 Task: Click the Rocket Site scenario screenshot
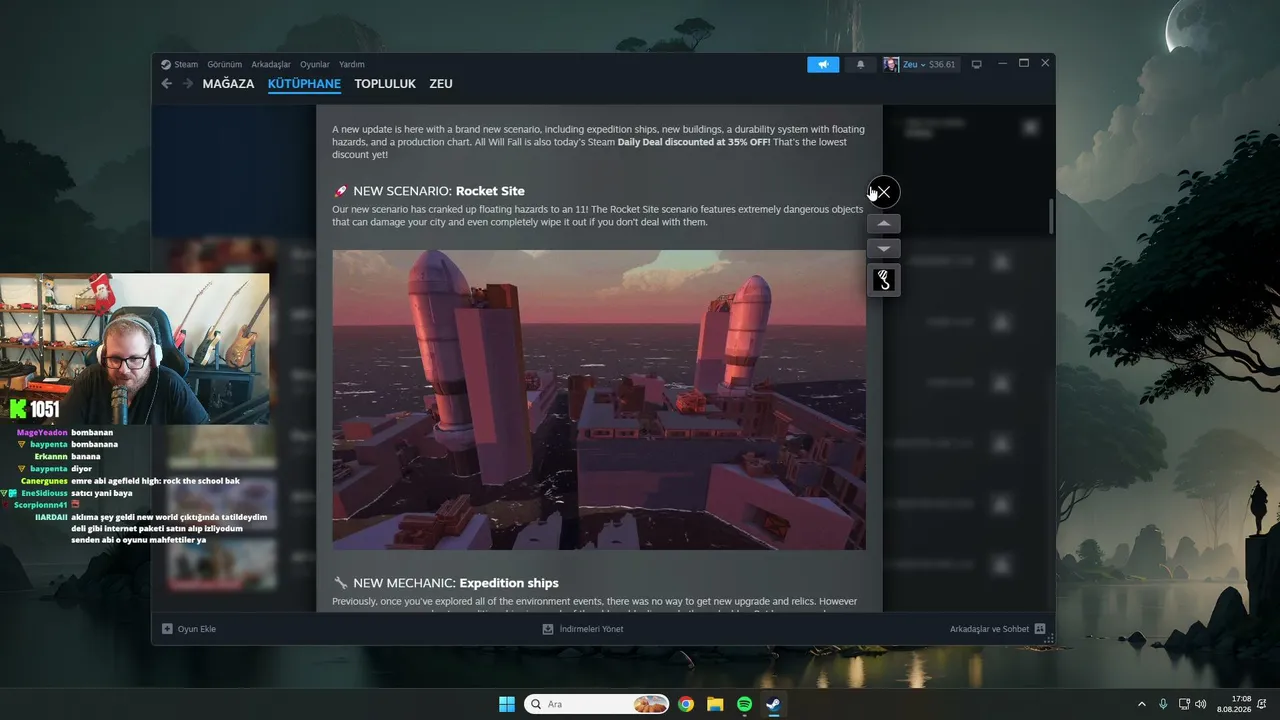point(599,400)
